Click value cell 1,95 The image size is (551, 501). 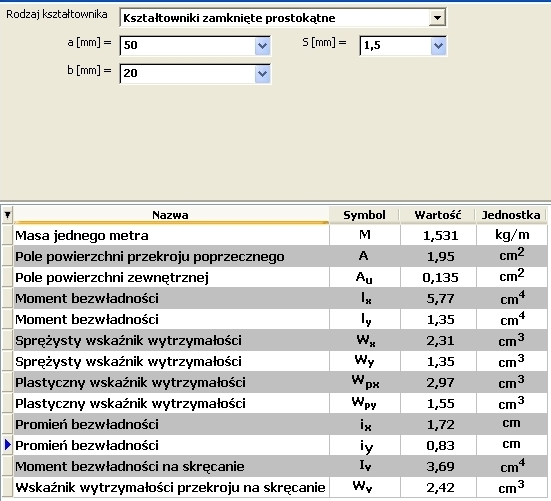tap(438, 256)
